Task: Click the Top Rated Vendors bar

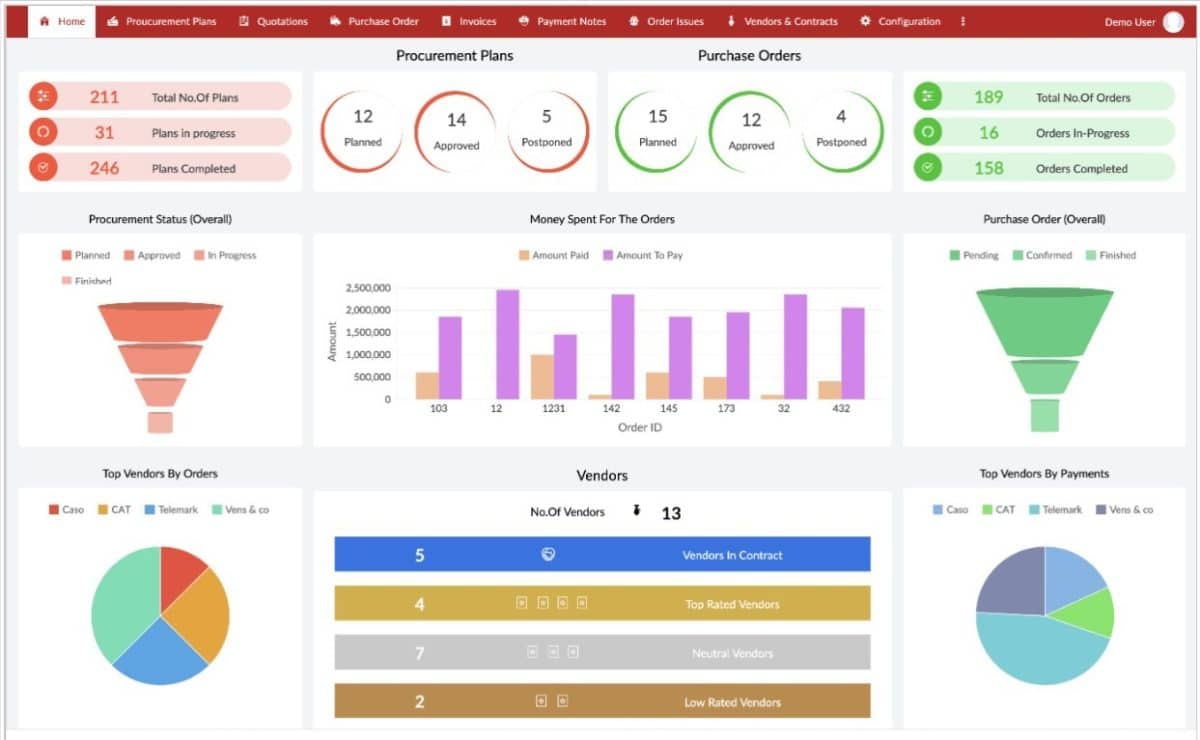Action: pyautogui.click(x=602, y=603)
